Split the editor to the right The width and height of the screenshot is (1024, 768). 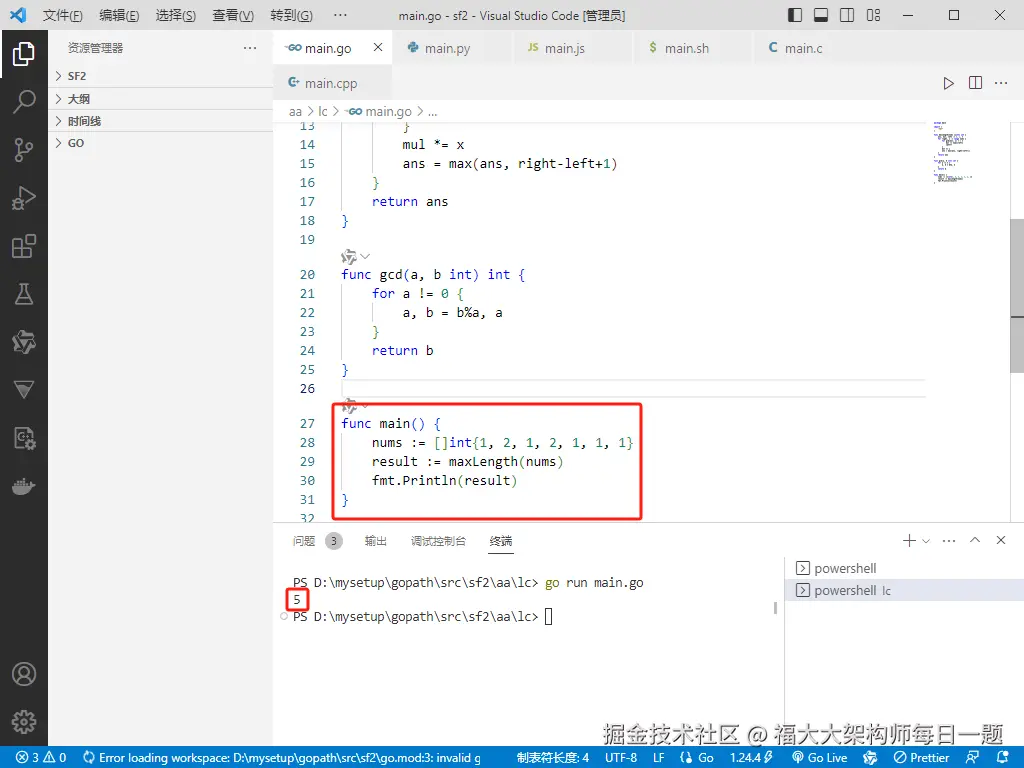[975, 83]
